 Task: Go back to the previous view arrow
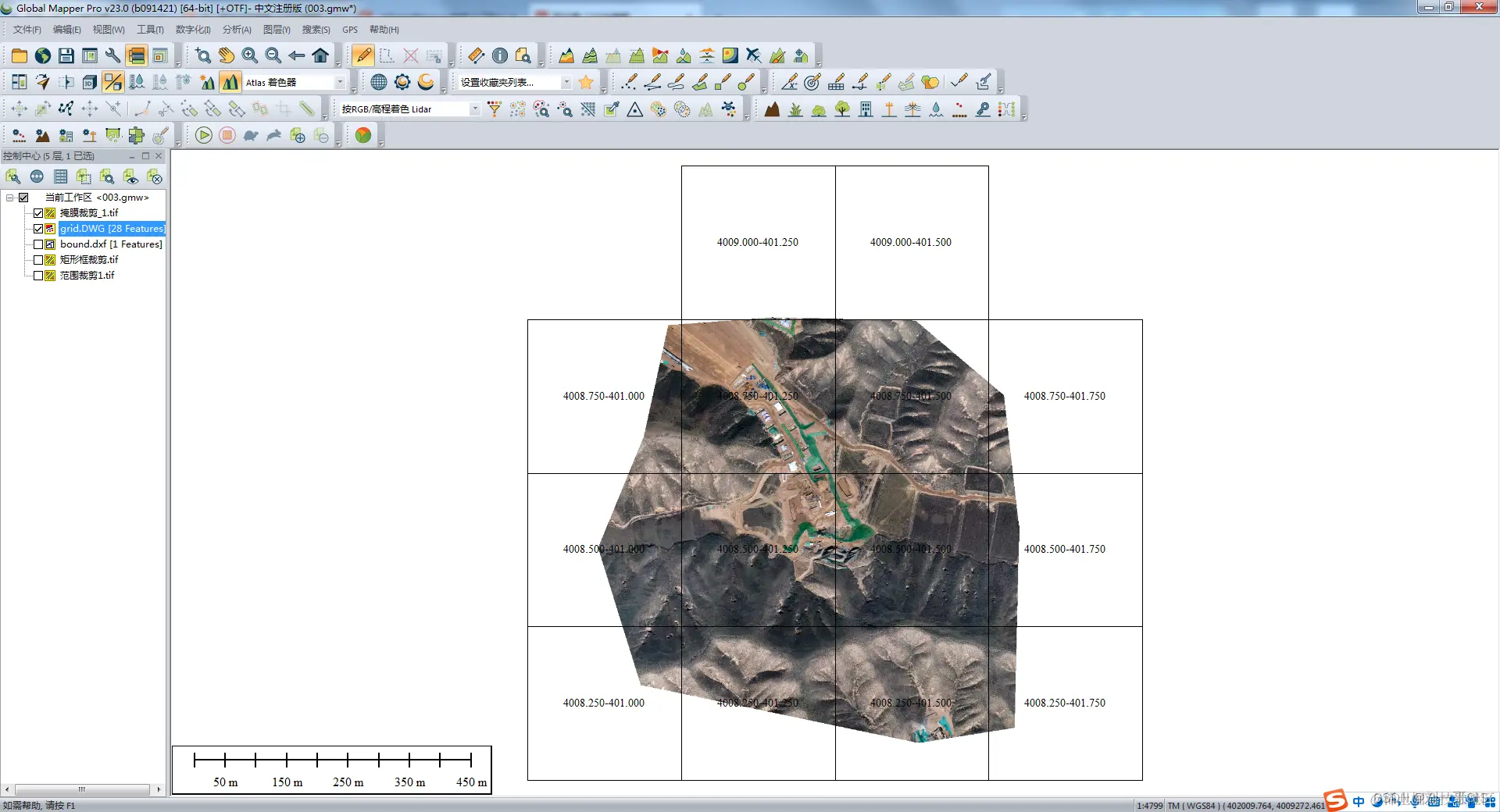pyautogui.click(x=297, y=55)
